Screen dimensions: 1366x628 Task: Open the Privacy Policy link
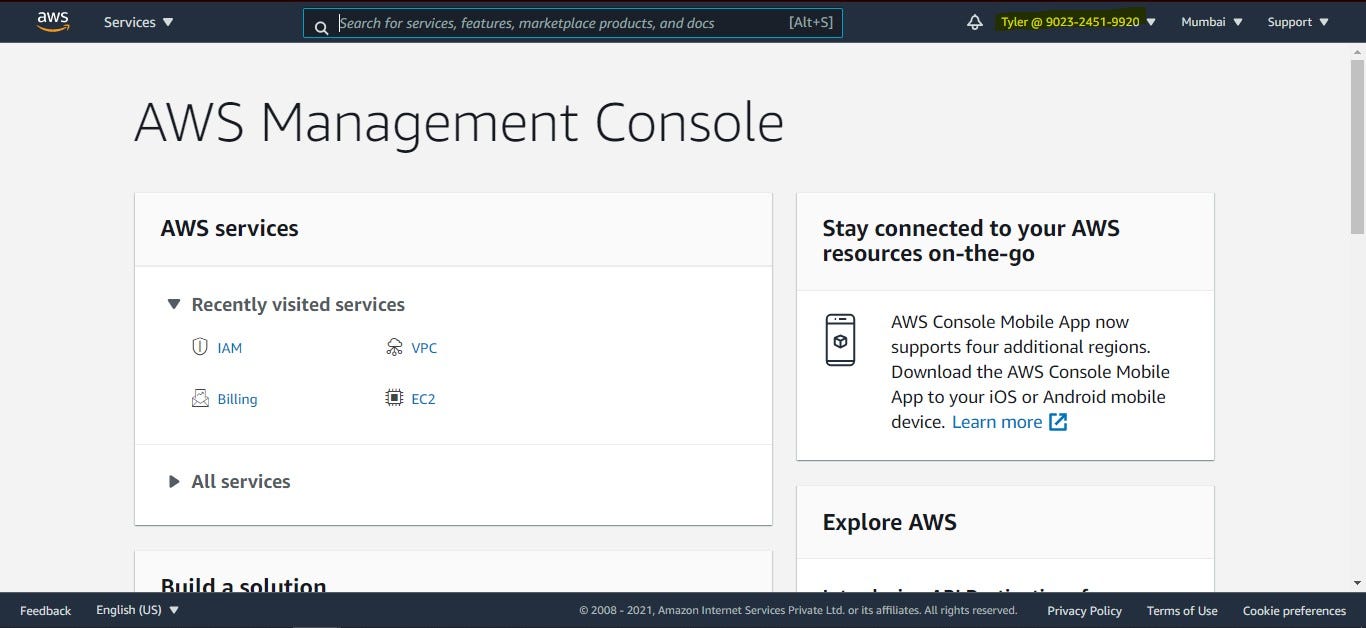click(1084, 610)
